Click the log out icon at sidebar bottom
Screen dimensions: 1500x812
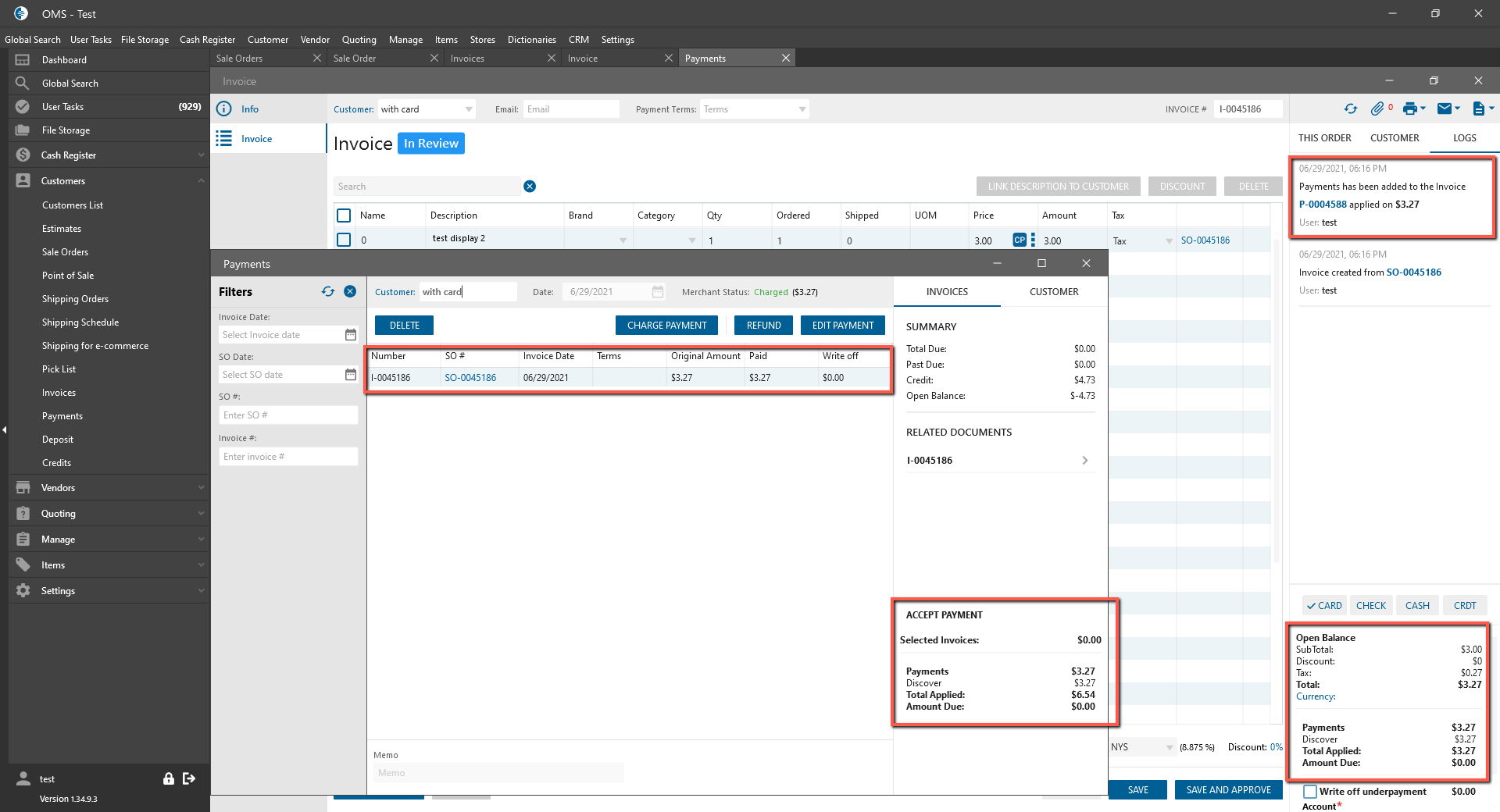[189, 778]
